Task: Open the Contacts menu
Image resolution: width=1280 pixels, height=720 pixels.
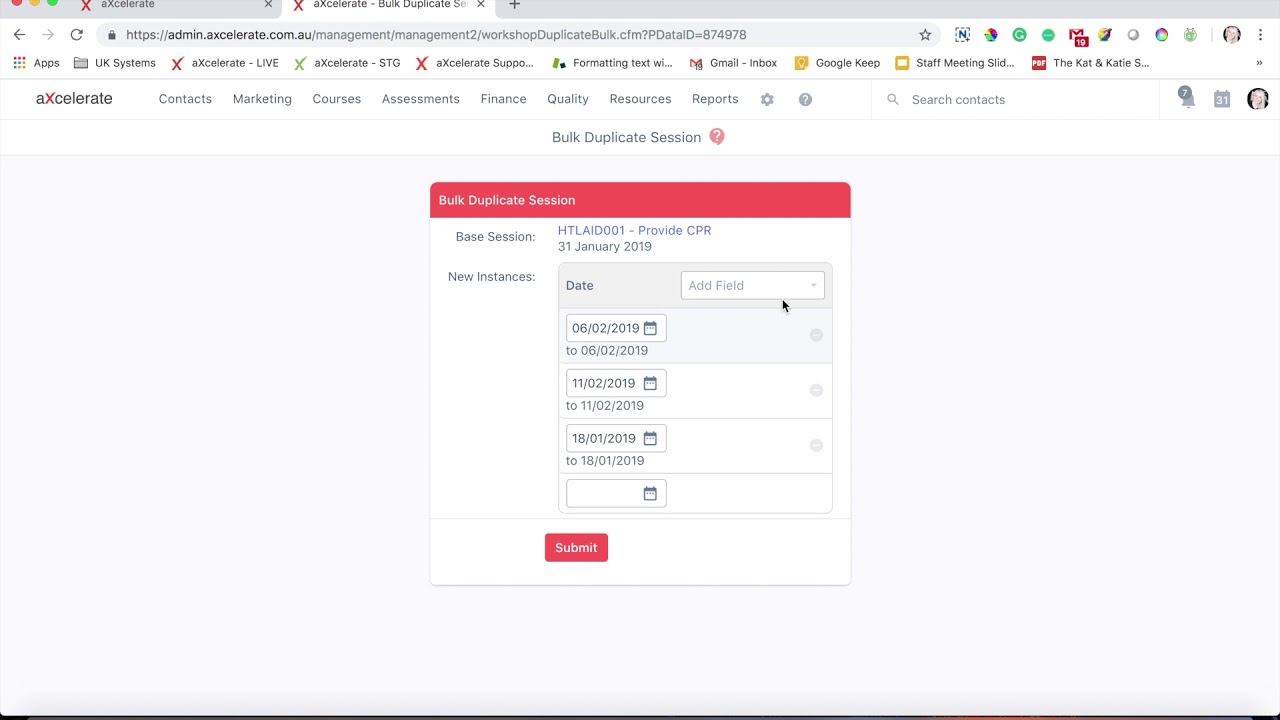Action: (x=185, y=99)
